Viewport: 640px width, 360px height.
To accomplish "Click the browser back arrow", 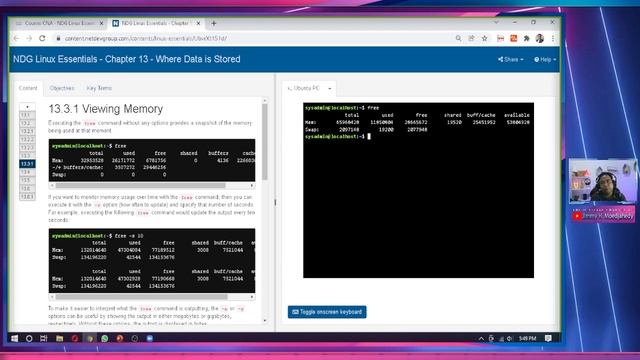I will 16,38.
